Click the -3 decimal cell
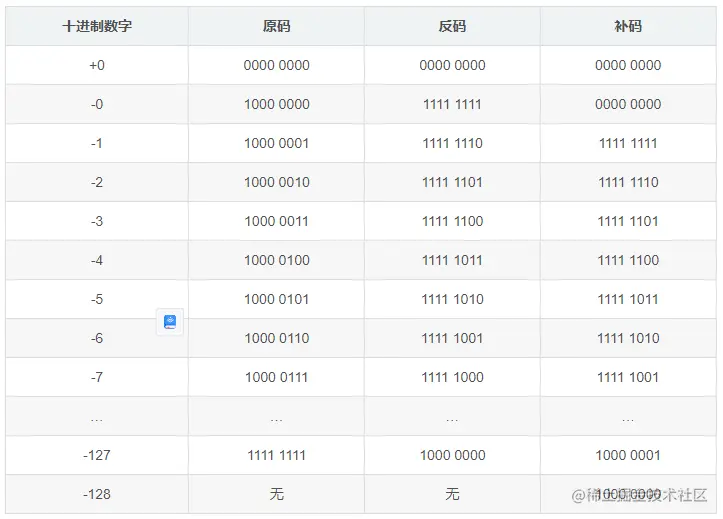The height and width of the screenshot is (519, 723). tap(97, 221)
